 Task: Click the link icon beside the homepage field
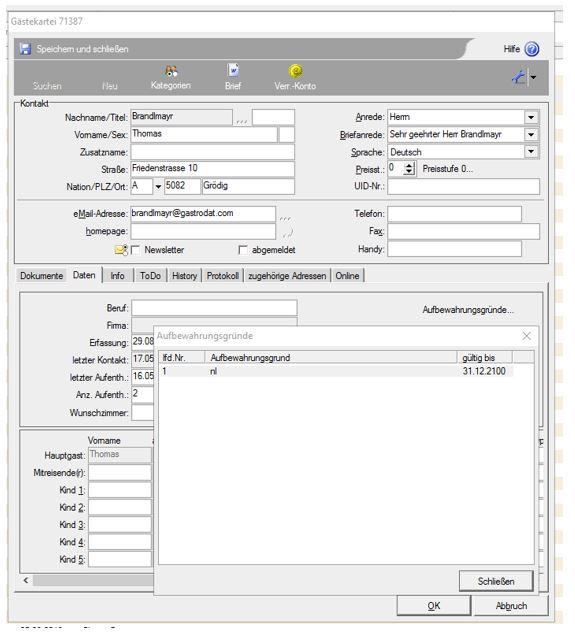287,233
